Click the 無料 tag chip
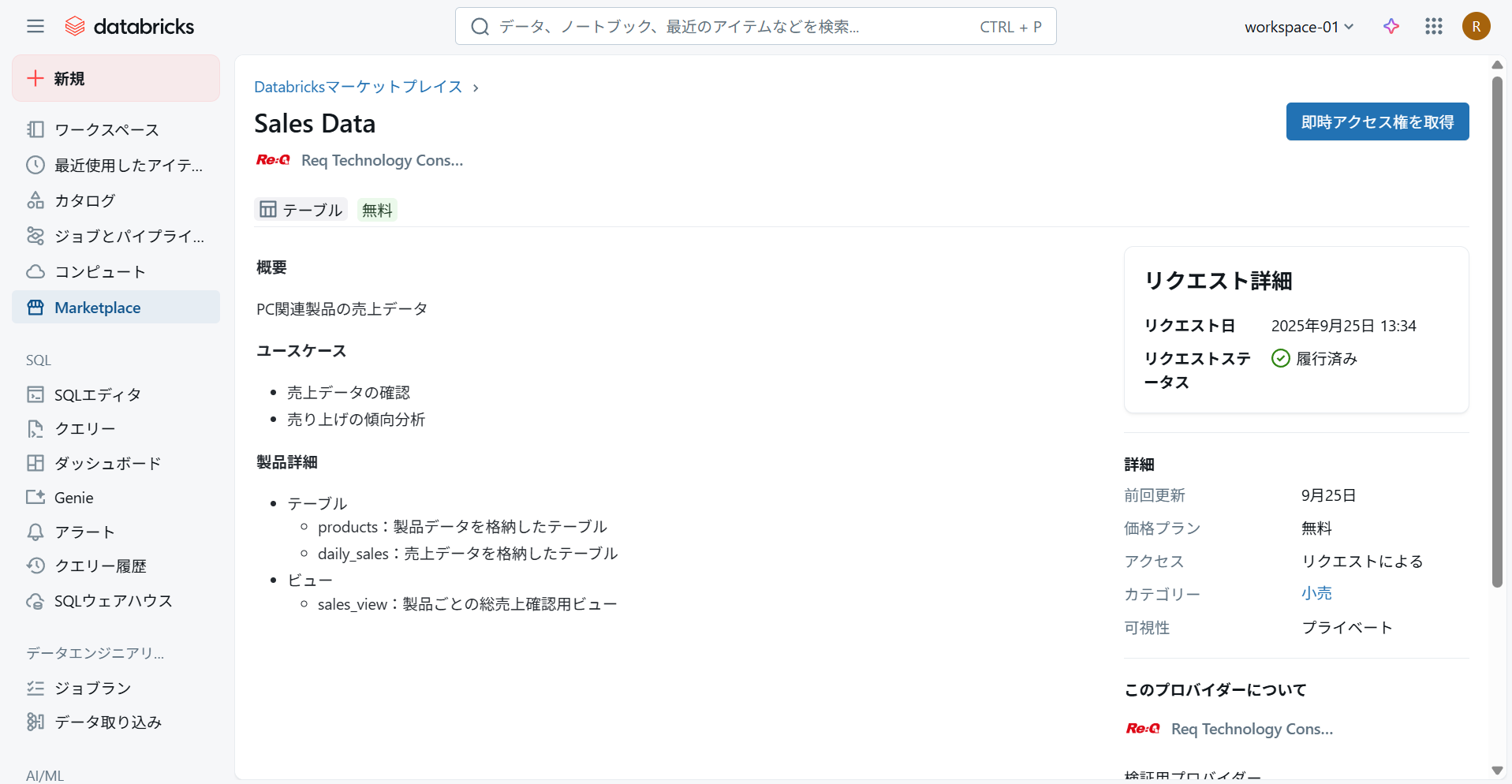 [x=377, y=210]
